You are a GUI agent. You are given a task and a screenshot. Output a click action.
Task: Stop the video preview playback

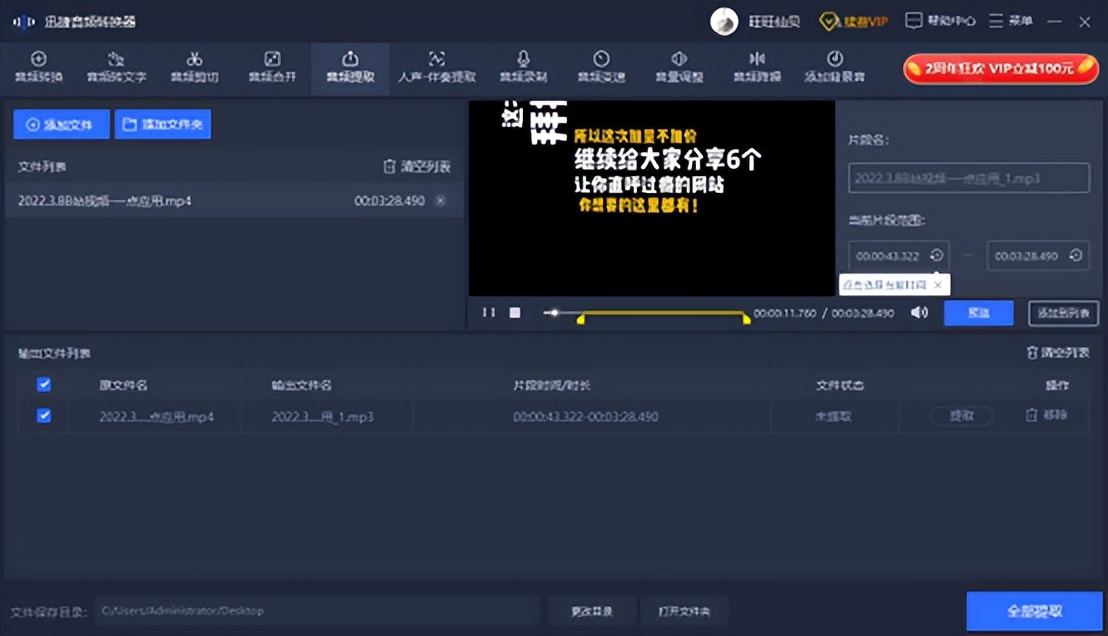(515, 312)
